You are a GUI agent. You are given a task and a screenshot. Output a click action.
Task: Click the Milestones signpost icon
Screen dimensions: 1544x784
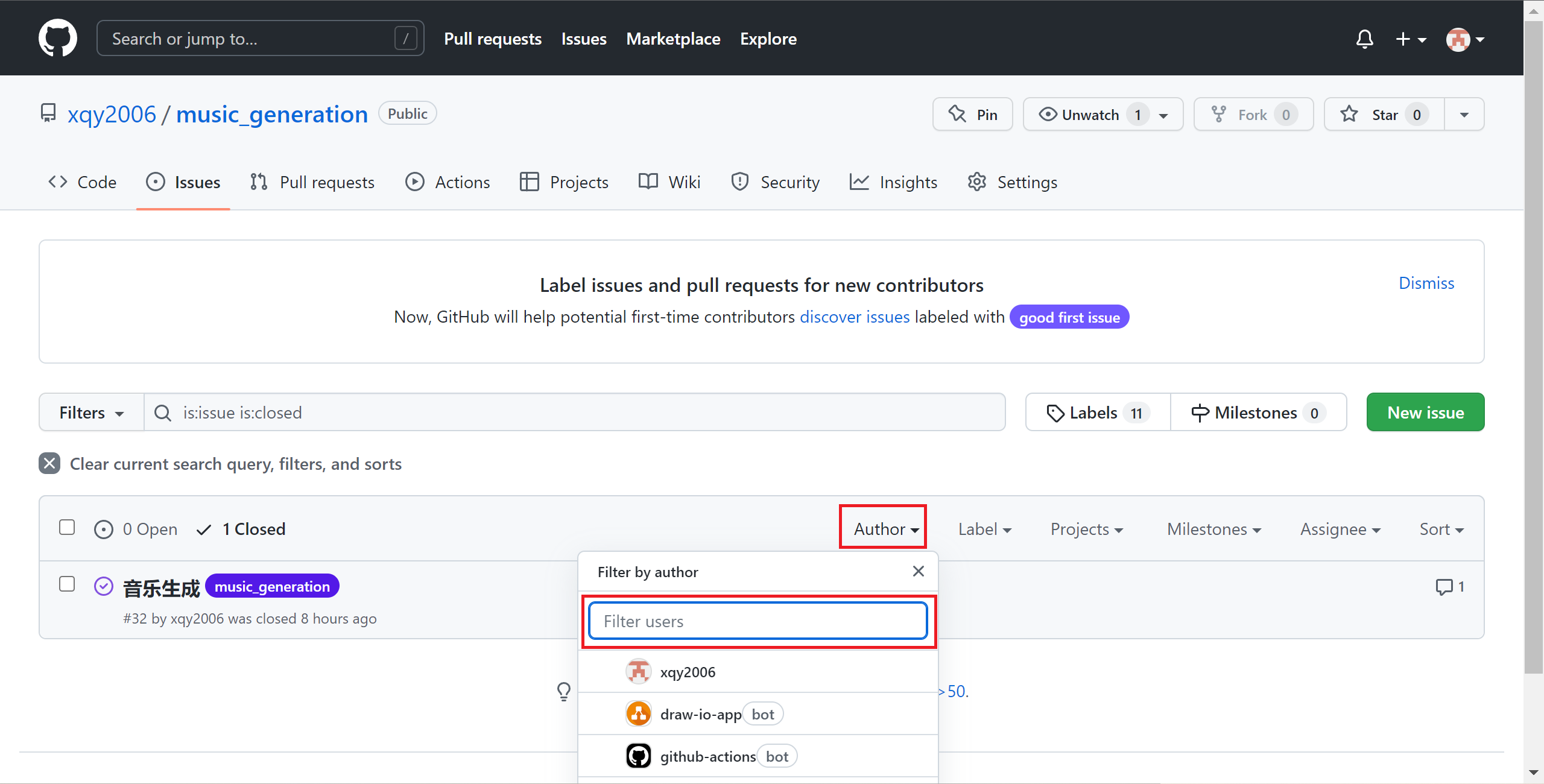[1200, 413]
